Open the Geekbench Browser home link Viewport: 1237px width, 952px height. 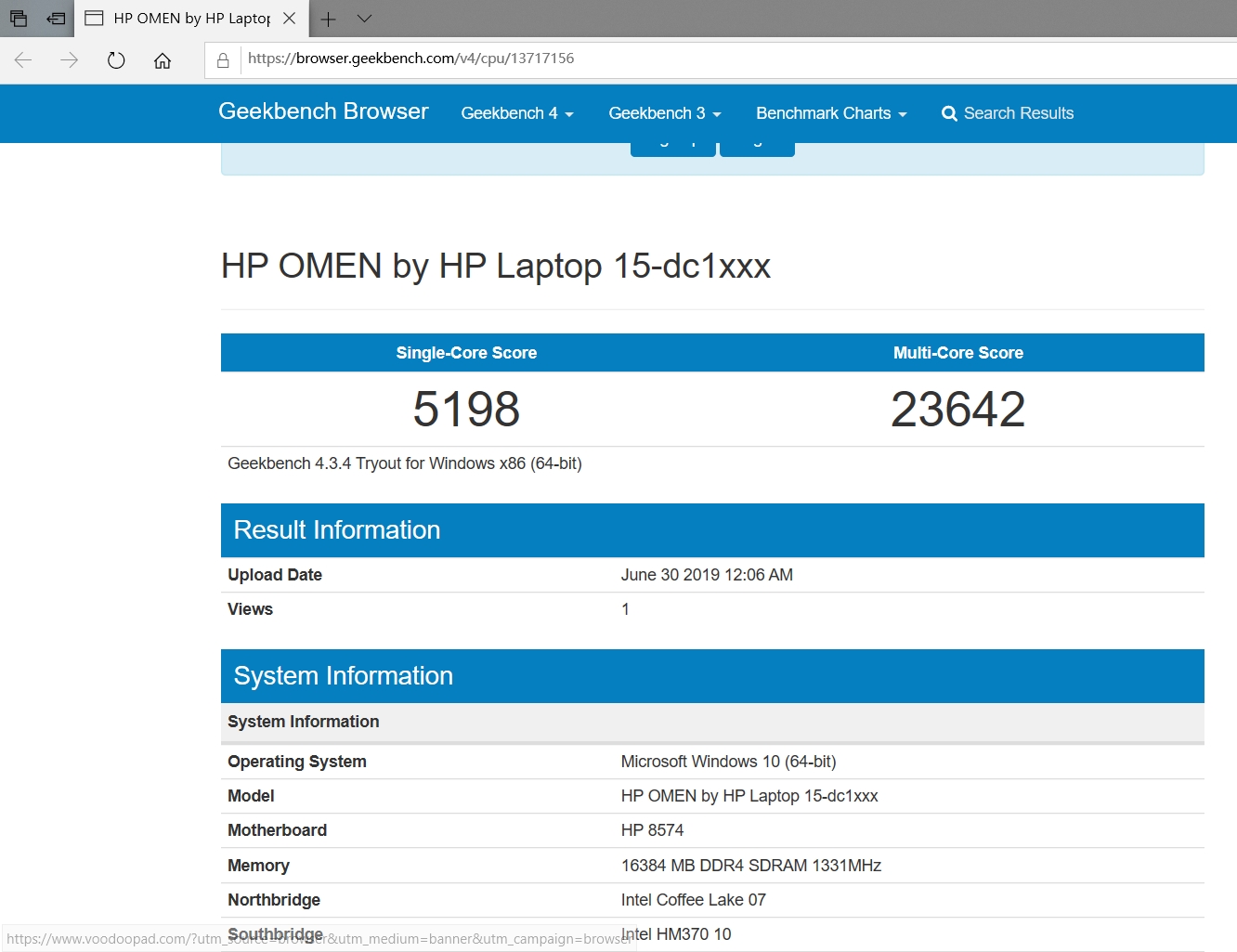tap(323, 111)
